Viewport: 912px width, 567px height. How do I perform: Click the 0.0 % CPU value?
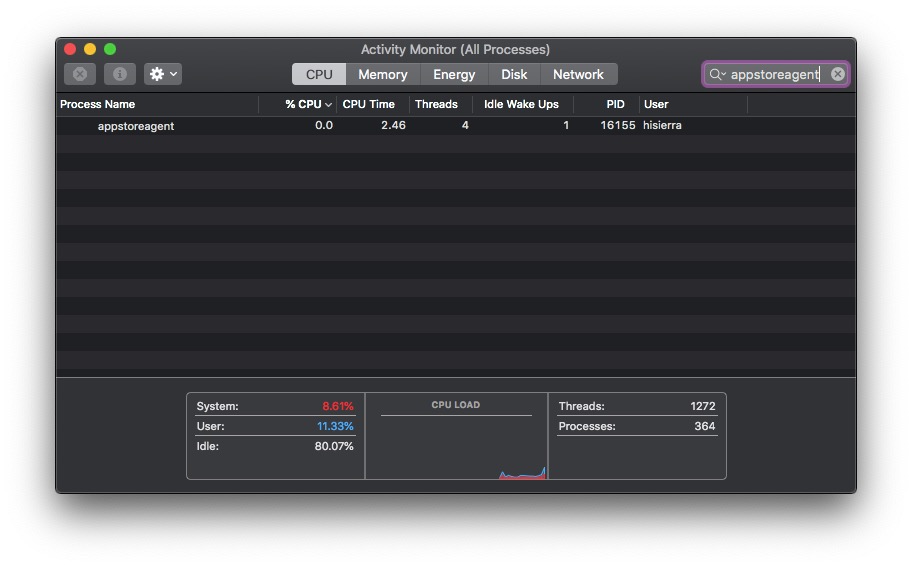(324, 126)
